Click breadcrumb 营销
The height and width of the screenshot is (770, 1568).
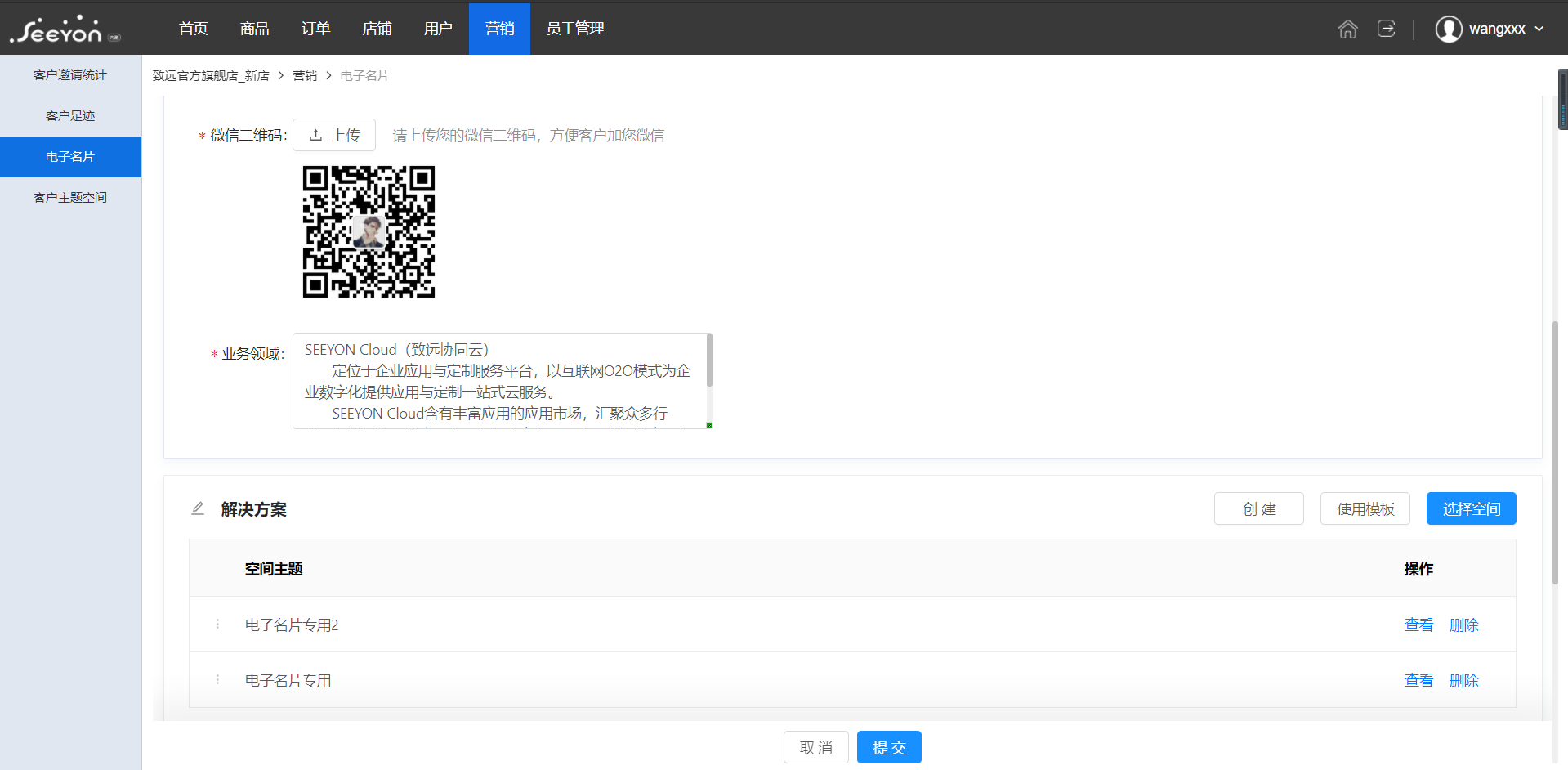click(x=305, y=76)
